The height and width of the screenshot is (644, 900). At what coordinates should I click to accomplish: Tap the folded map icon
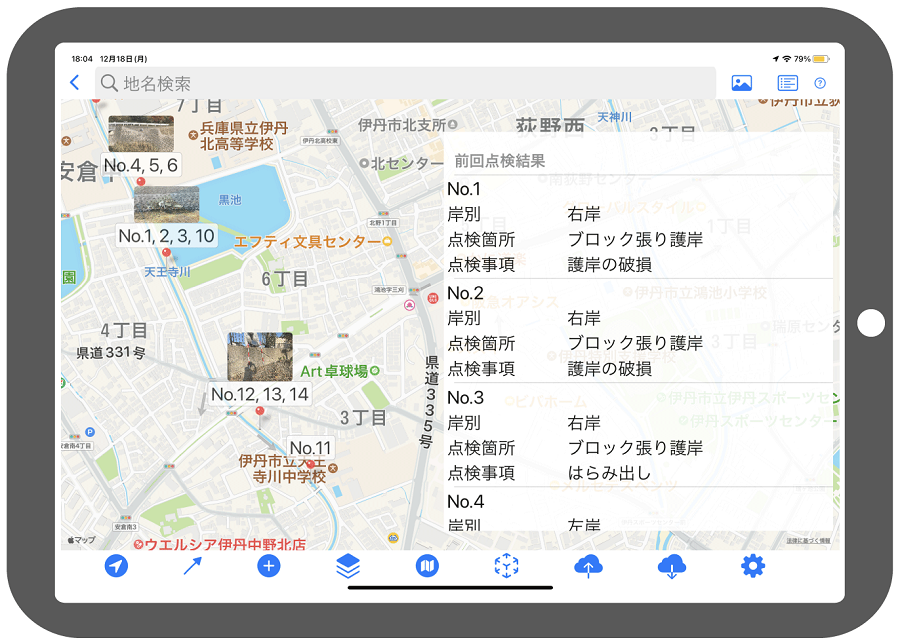click(427, 567)
